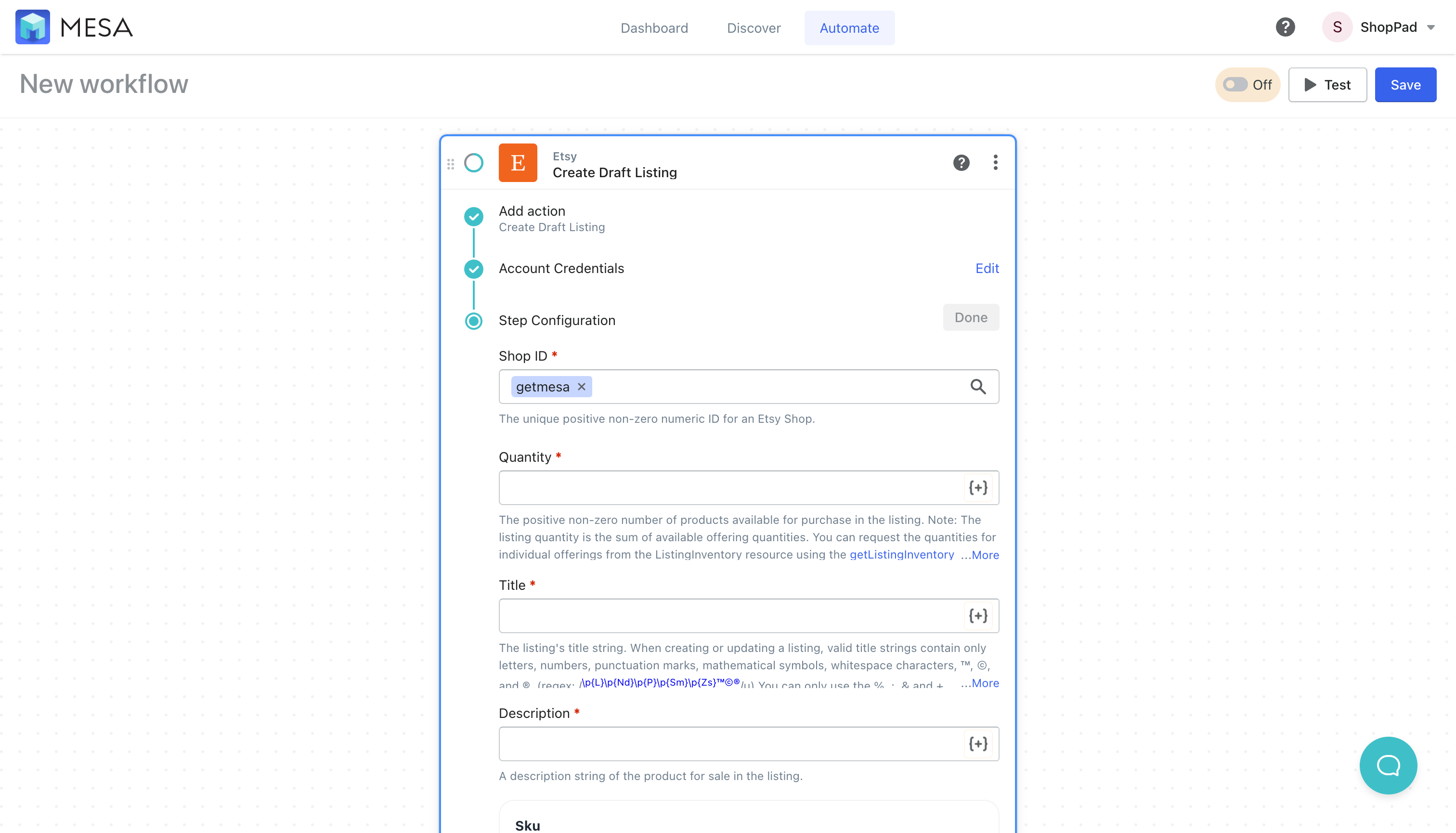
Task: Grab the Etsy step drag handle
Action: [451, 164]
